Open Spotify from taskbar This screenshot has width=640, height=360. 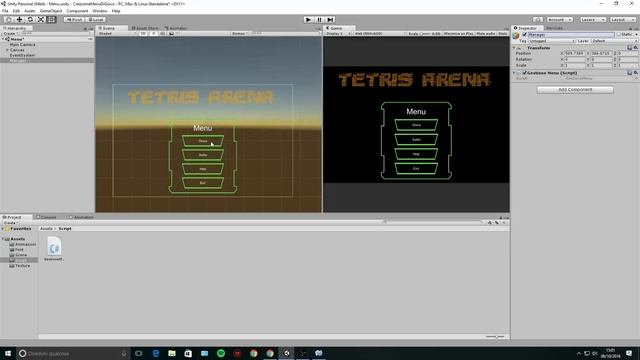[221, 353]
